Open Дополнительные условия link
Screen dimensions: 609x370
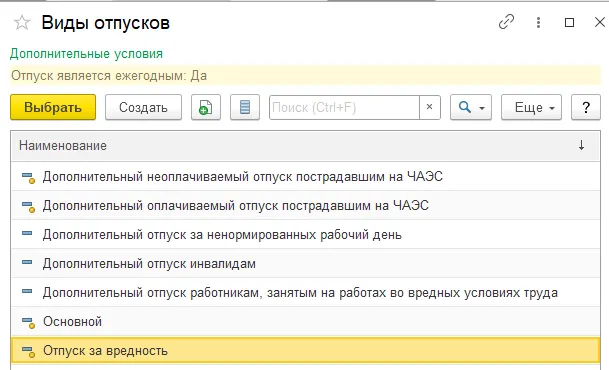(86, 54)
